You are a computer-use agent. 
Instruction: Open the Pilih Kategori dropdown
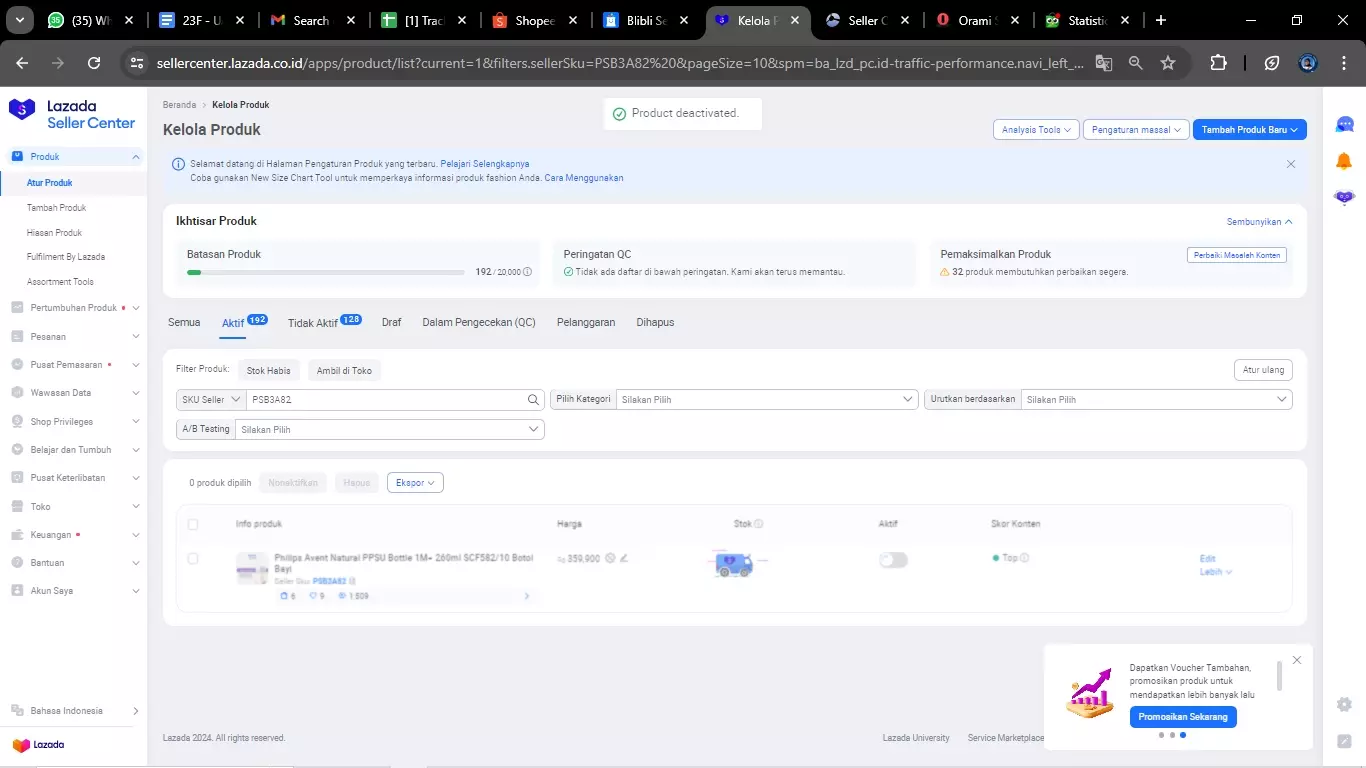[765, 400]
